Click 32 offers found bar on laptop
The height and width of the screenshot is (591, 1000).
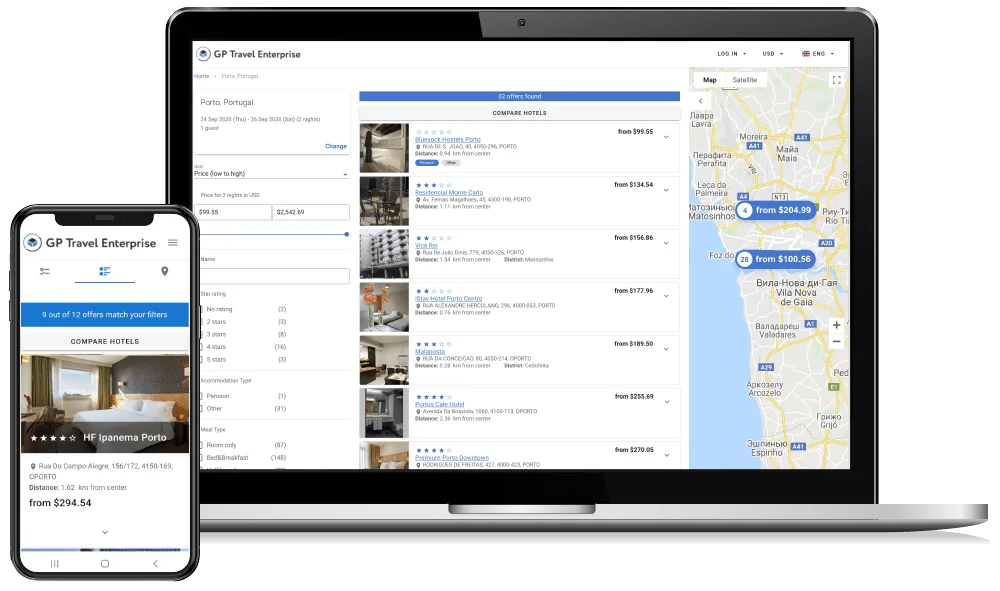[519, 96]
